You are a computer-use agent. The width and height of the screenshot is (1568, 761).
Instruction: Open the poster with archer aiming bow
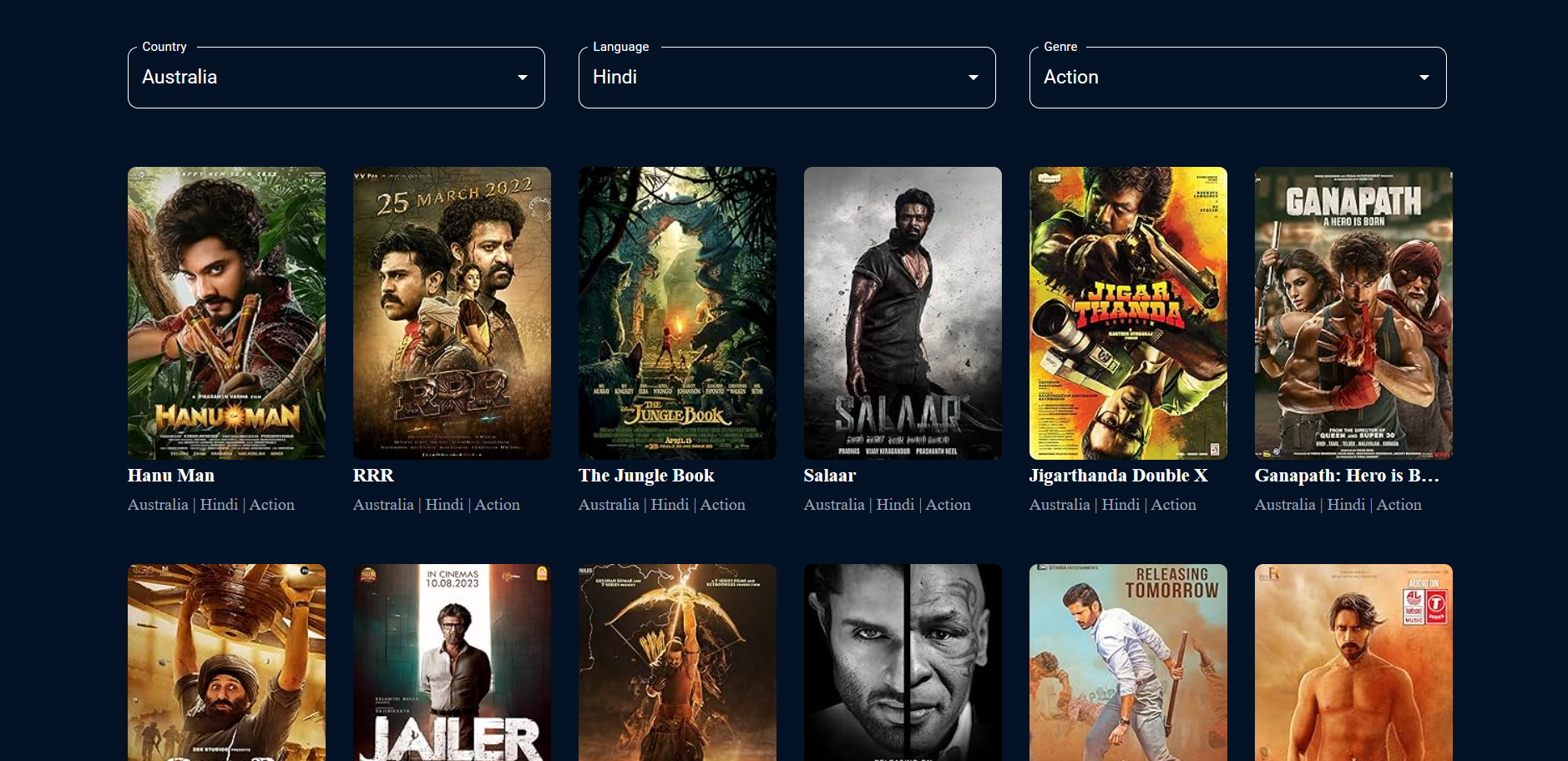[677, 663]
